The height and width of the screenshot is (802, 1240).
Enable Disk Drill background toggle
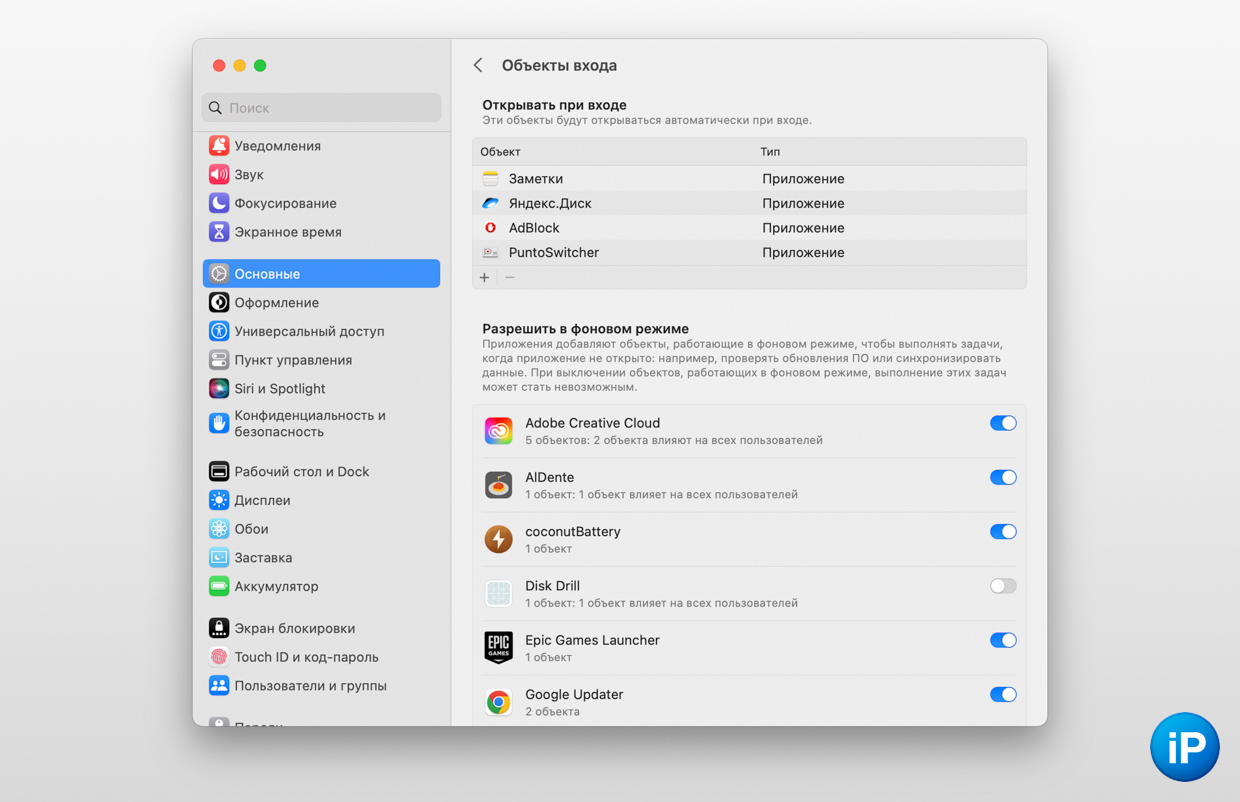click(x=1002, y=586)
